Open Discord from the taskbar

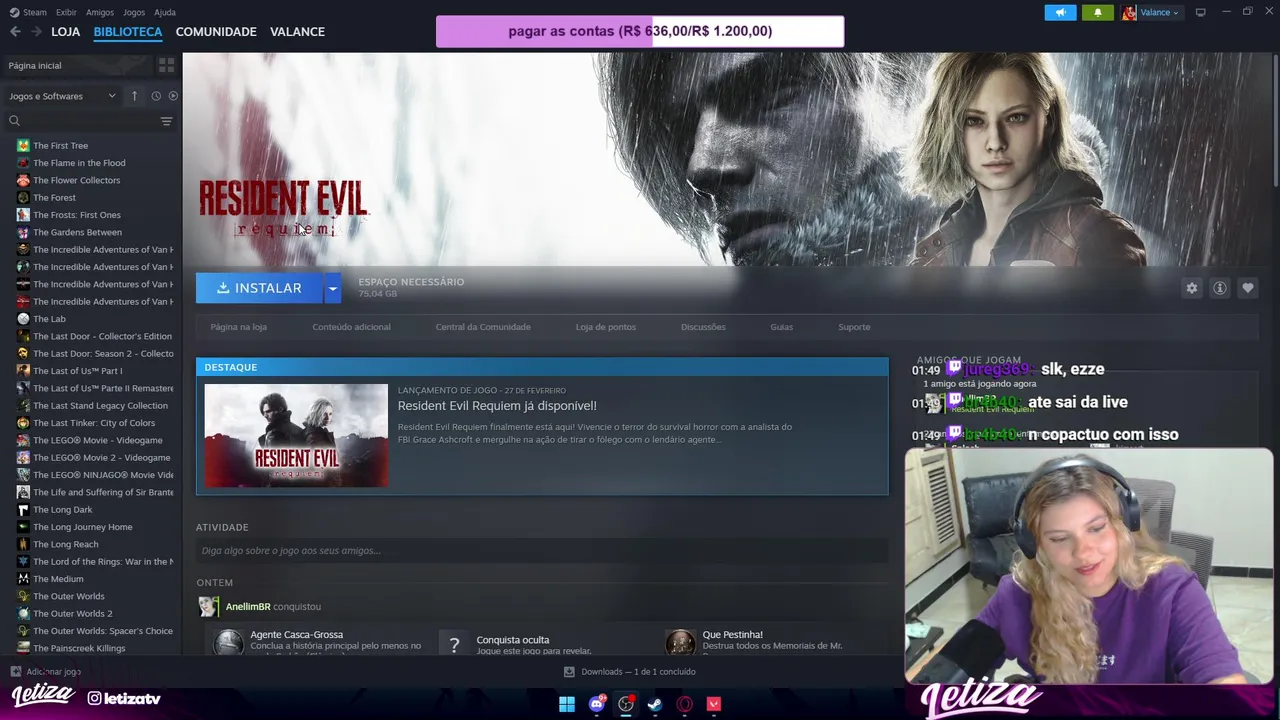(597, 704)
